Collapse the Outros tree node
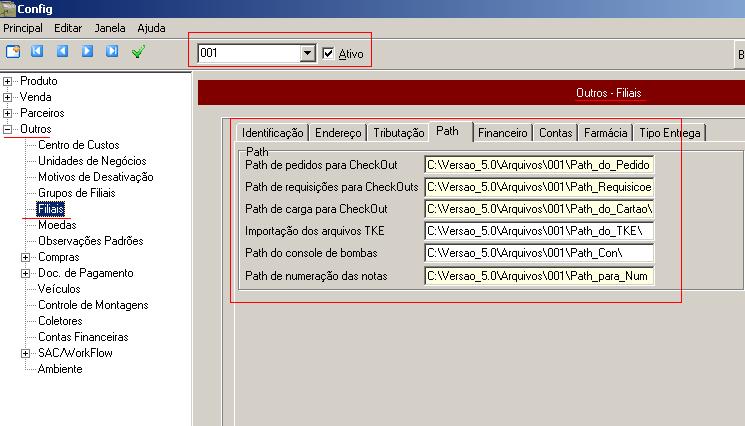Screen dimensions: 745x426 tap(8, 129)
